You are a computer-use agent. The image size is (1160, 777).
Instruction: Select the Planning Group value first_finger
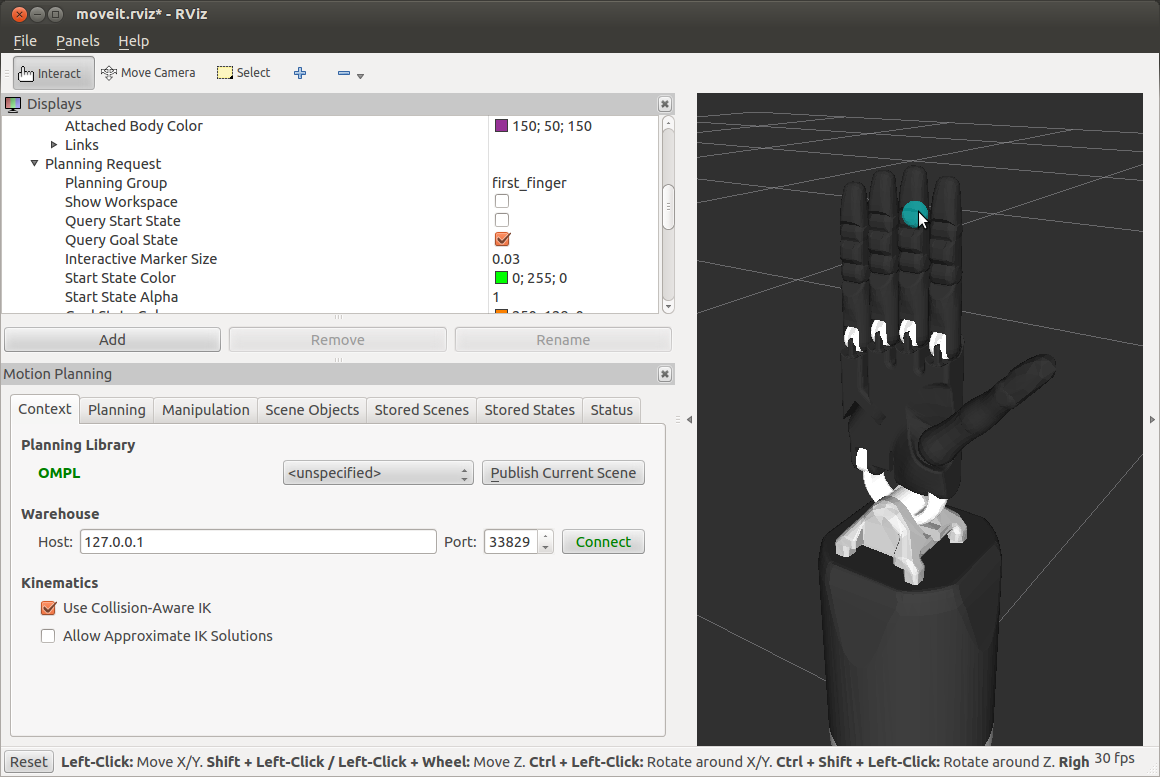pyautogui.click(x=529, y=183)
